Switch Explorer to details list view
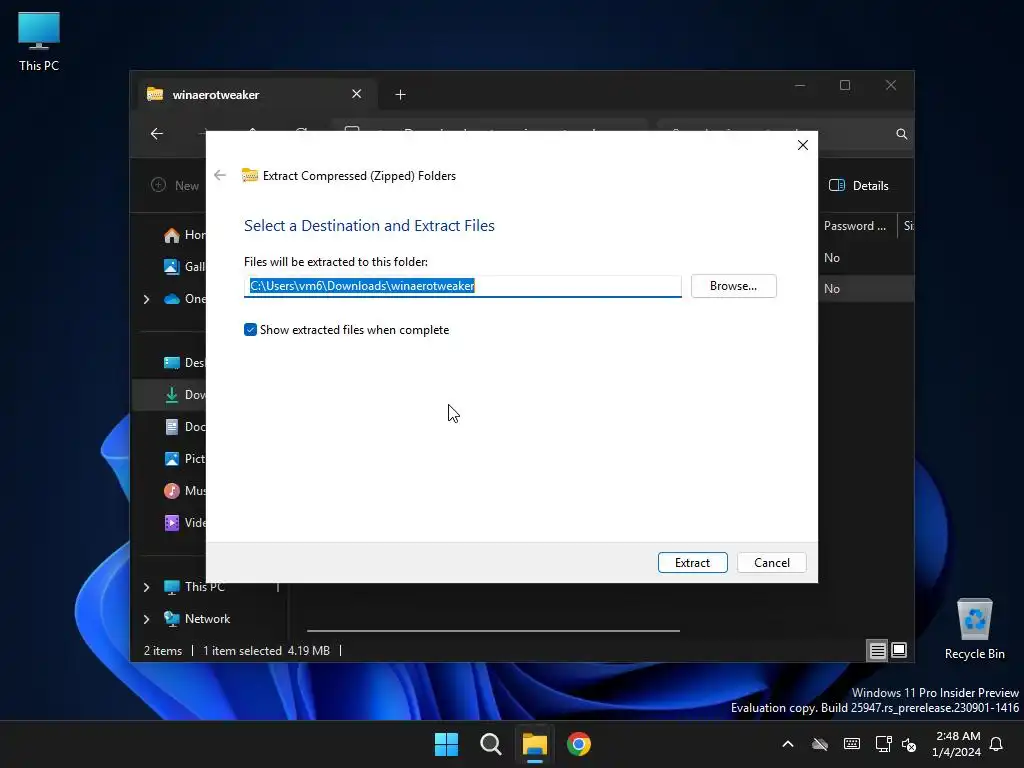Image resolution: width=1024 pixels, height=768 pixels. click(x=877, y=650)
